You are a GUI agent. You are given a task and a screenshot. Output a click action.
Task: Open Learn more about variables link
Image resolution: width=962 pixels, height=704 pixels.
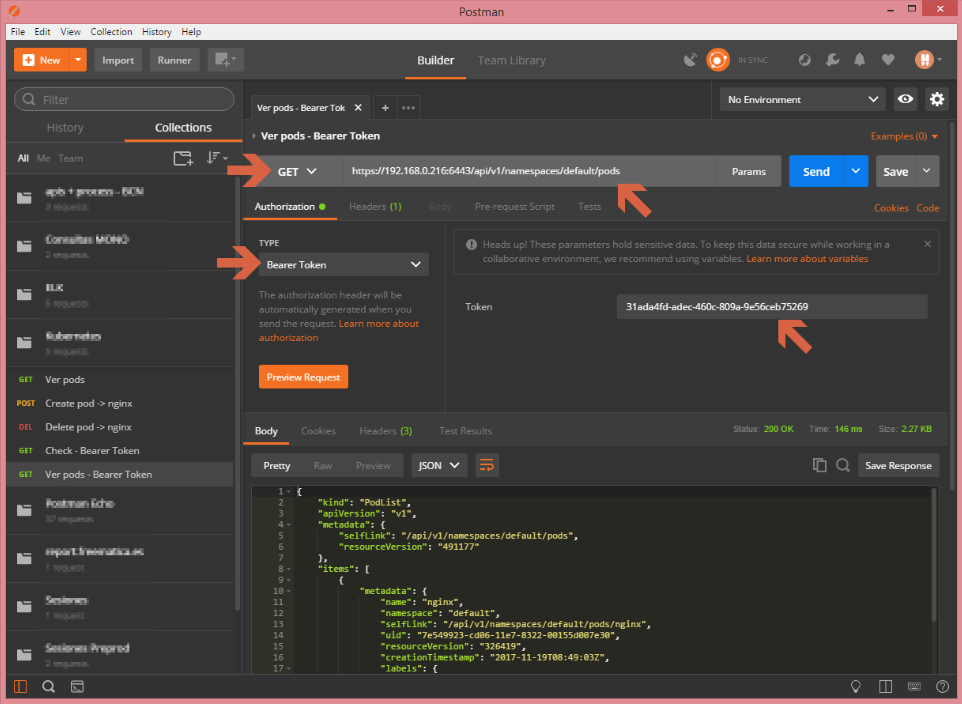coord(807,259)
